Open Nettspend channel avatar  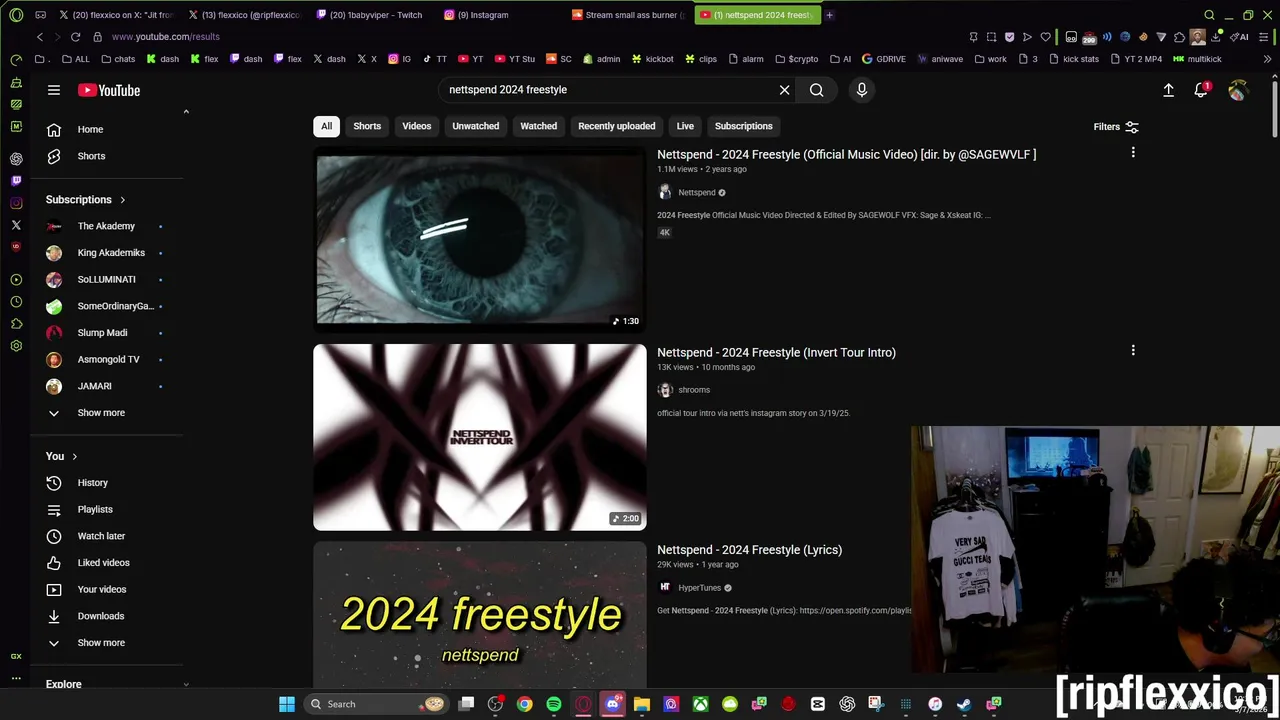[x=665, y=192]
